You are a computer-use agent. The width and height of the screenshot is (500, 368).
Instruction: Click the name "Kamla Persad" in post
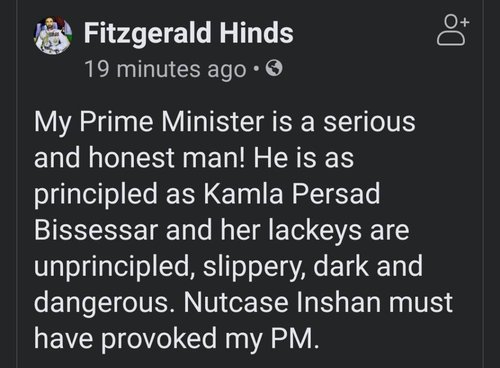click(x=292, y=194)
